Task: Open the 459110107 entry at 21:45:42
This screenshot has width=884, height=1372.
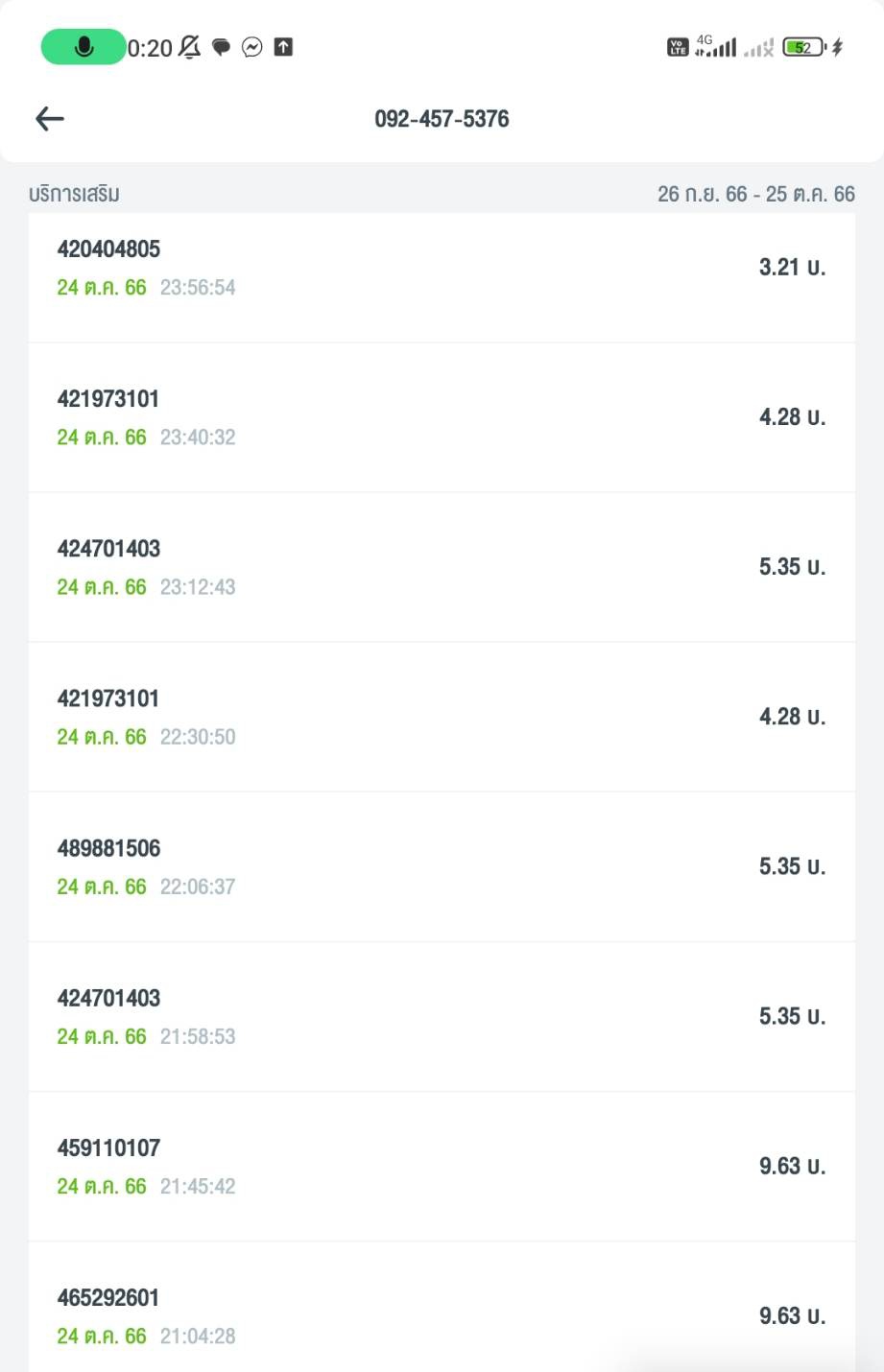Action: [x=442, y=1166]
